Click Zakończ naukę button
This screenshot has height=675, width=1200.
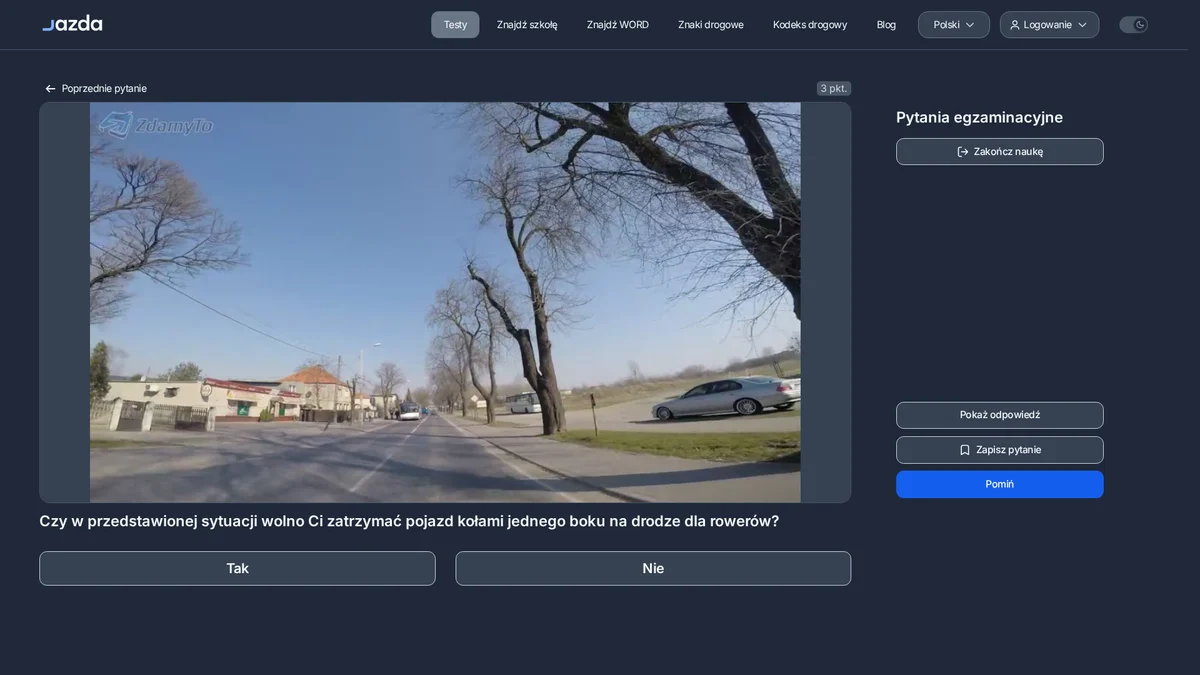(1000, 152)
